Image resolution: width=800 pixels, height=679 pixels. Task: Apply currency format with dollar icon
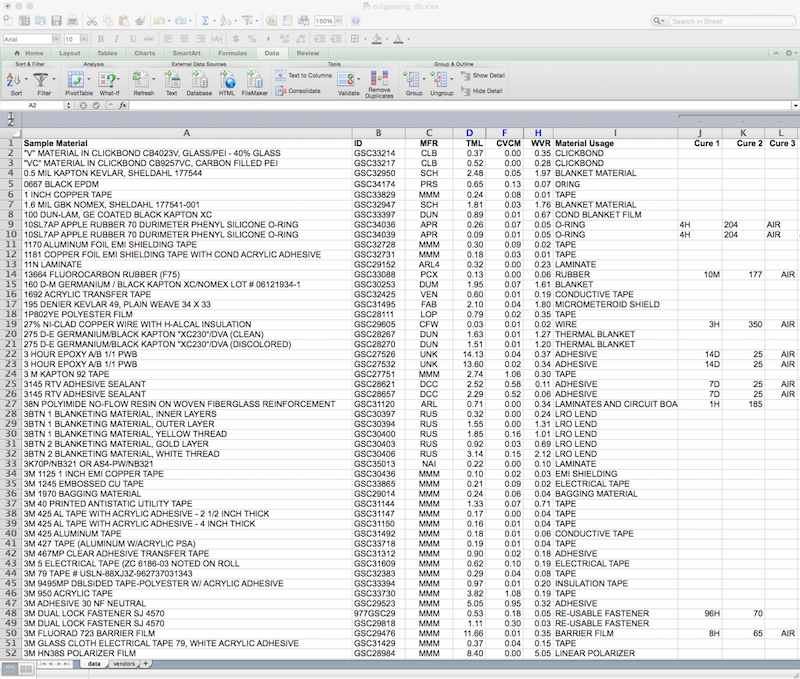point(235,39)
